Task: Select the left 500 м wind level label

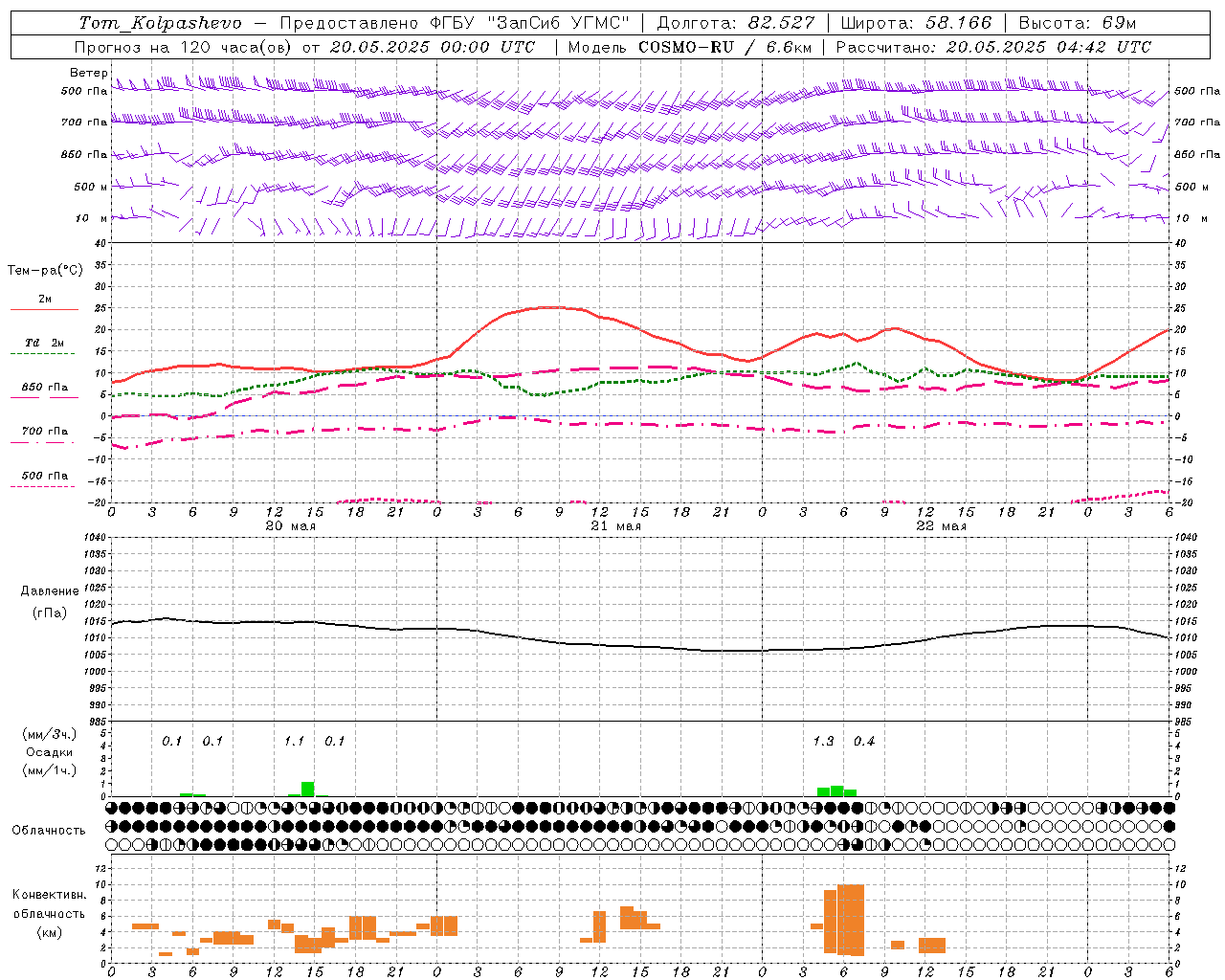Action: [91, 187]
